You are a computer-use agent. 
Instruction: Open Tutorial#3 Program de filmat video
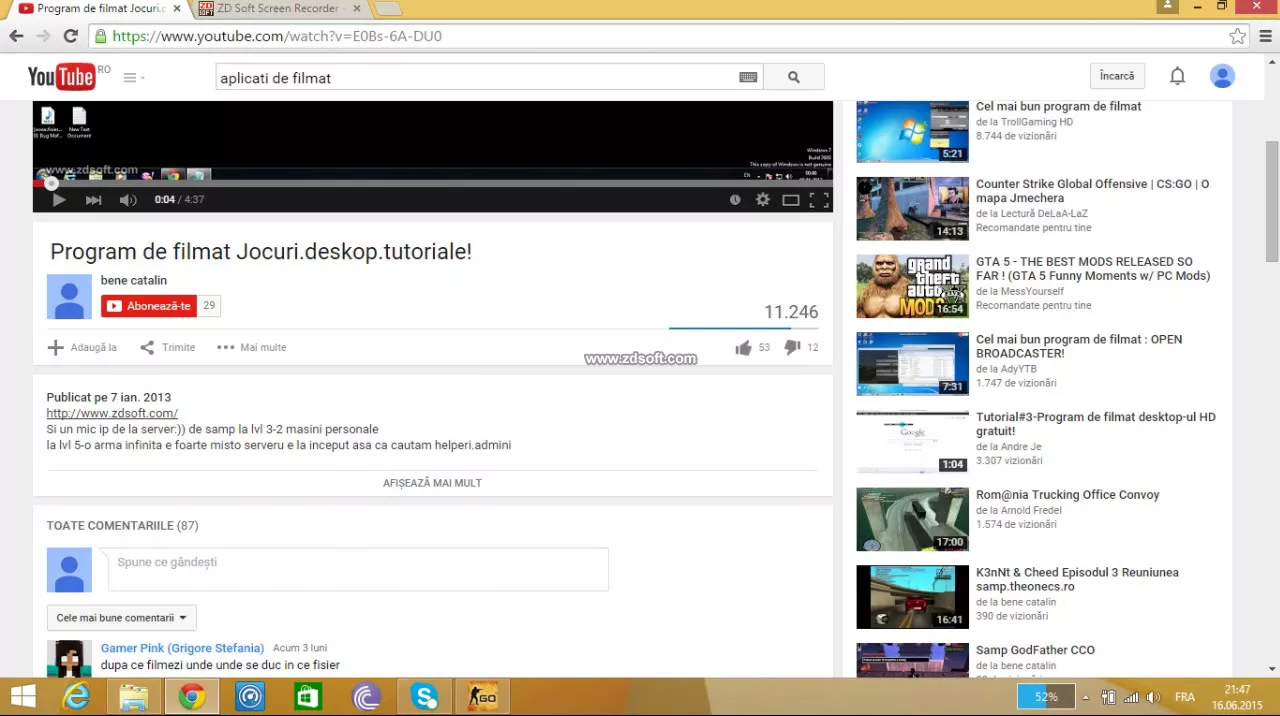[1095, 424]
